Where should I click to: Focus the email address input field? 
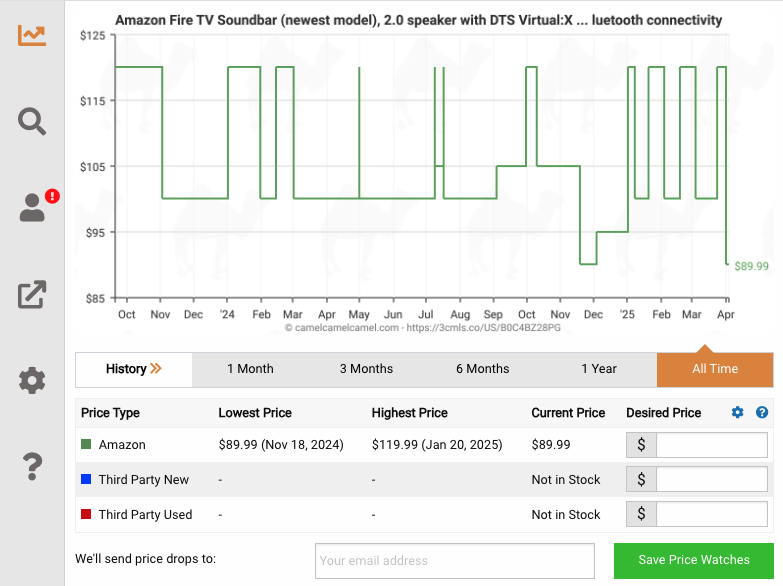point(455,561)
